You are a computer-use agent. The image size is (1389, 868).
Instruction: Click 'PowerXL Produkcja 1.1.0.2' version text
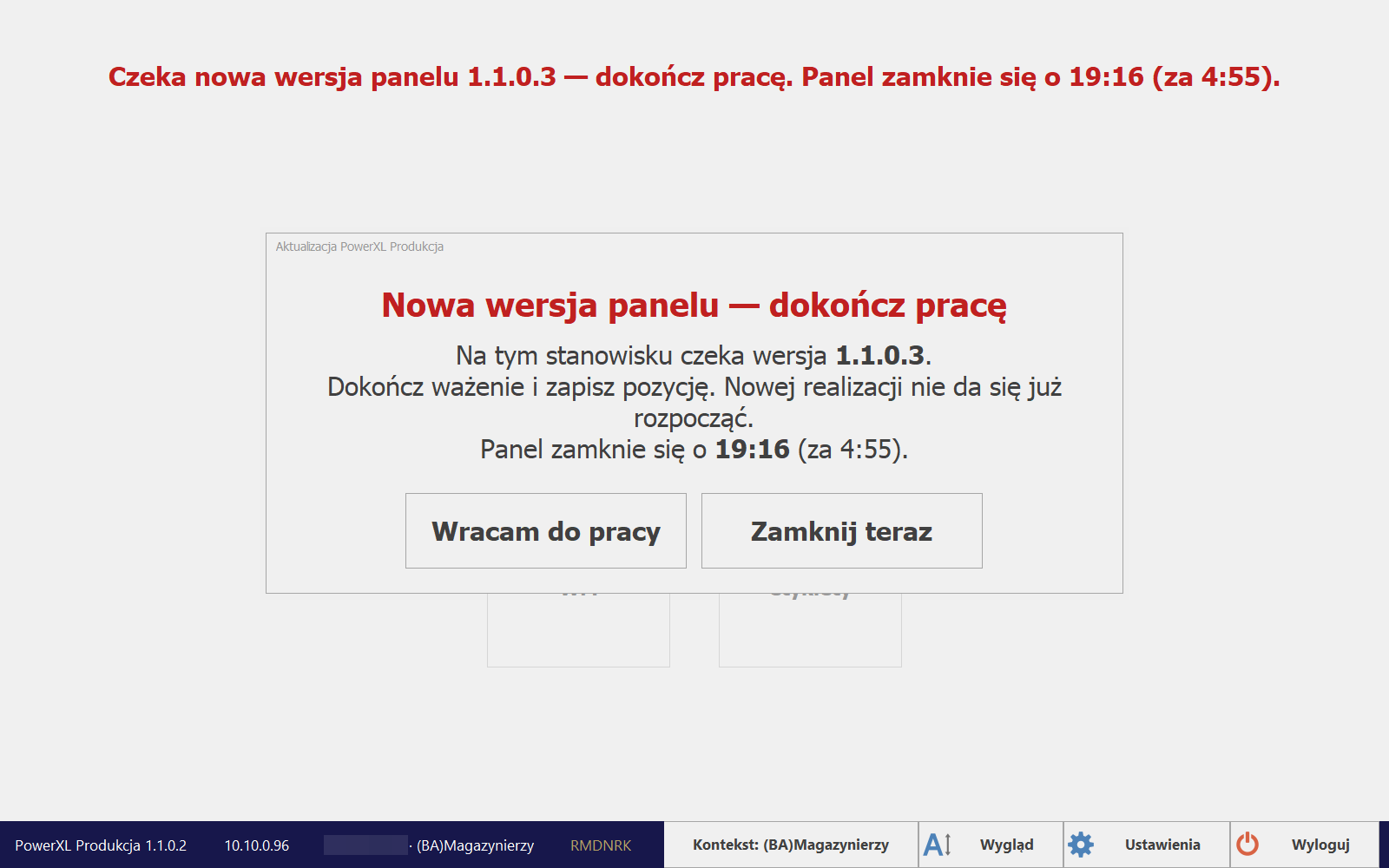[101, 845]
